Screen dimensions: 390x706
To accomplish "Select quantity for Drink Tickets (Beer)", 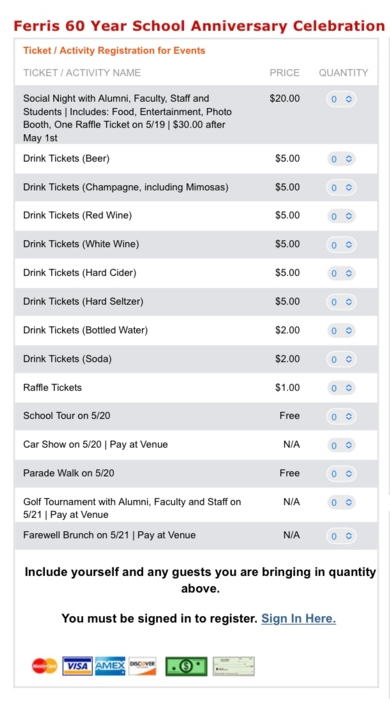I will pyautogui.click(x=341, y=159).
